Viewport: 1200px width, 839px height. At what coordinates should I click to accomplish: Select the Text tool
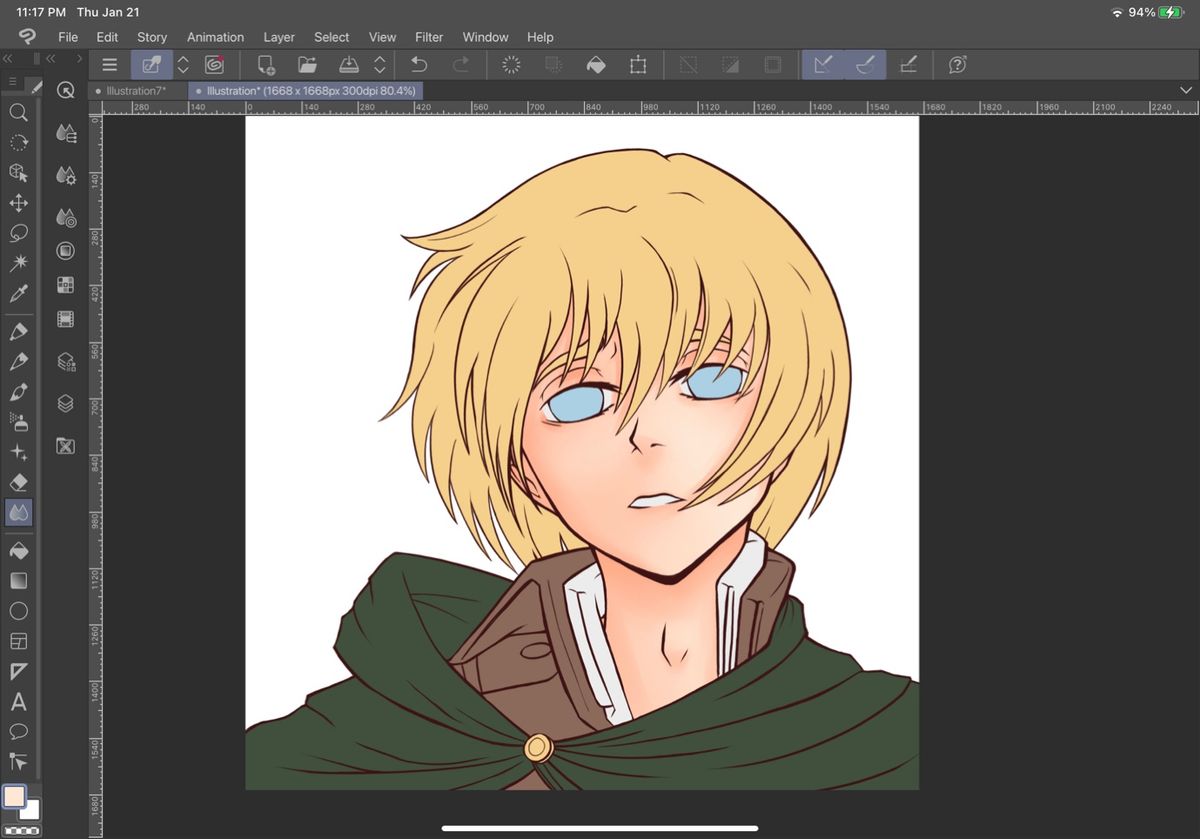[x=18, y=701]
